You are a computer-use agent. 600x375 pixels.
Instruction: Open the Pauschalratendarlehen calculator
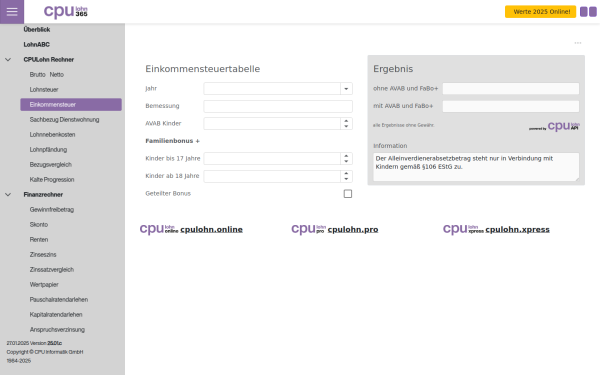(x=59, y=300)
